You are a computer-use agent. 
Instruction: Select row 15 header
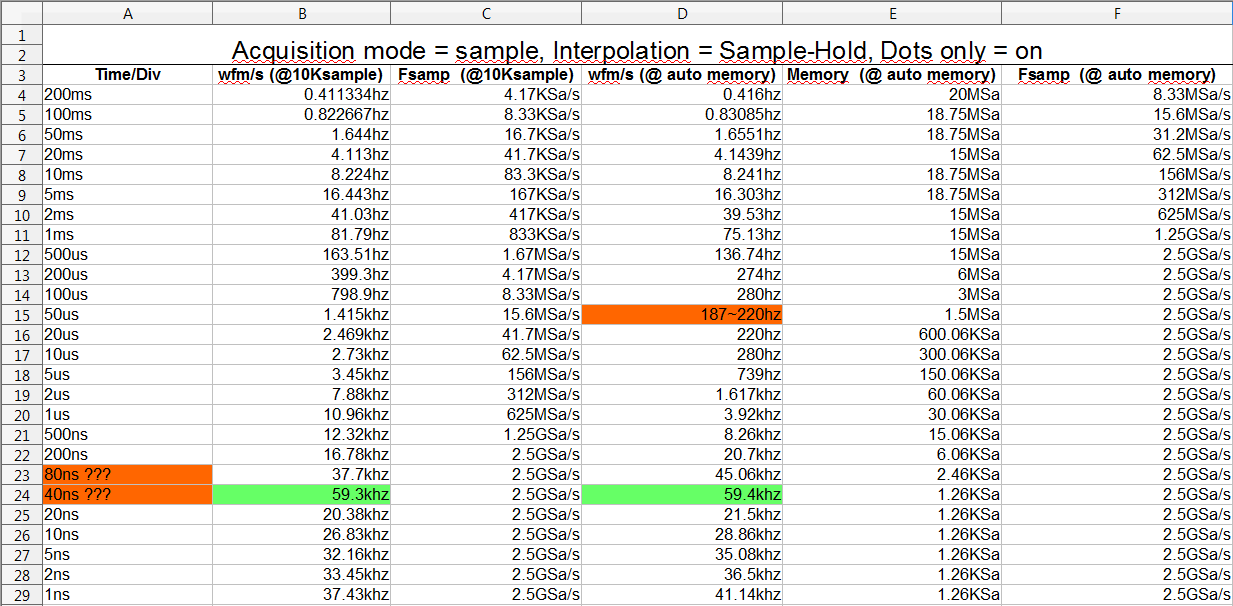pos(21,314)
